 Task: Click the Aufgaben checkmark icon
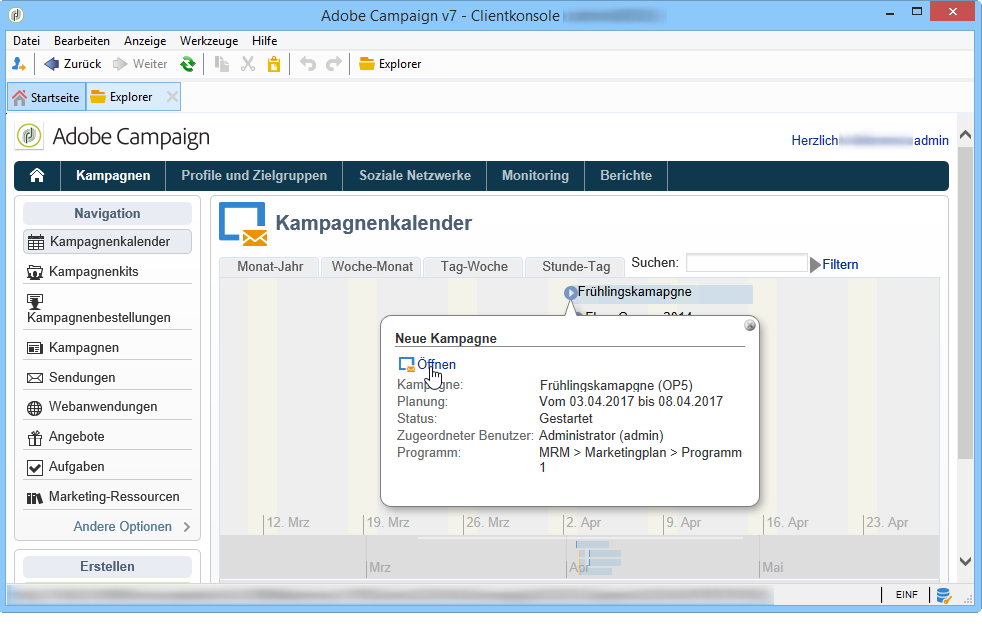[34, 467]
